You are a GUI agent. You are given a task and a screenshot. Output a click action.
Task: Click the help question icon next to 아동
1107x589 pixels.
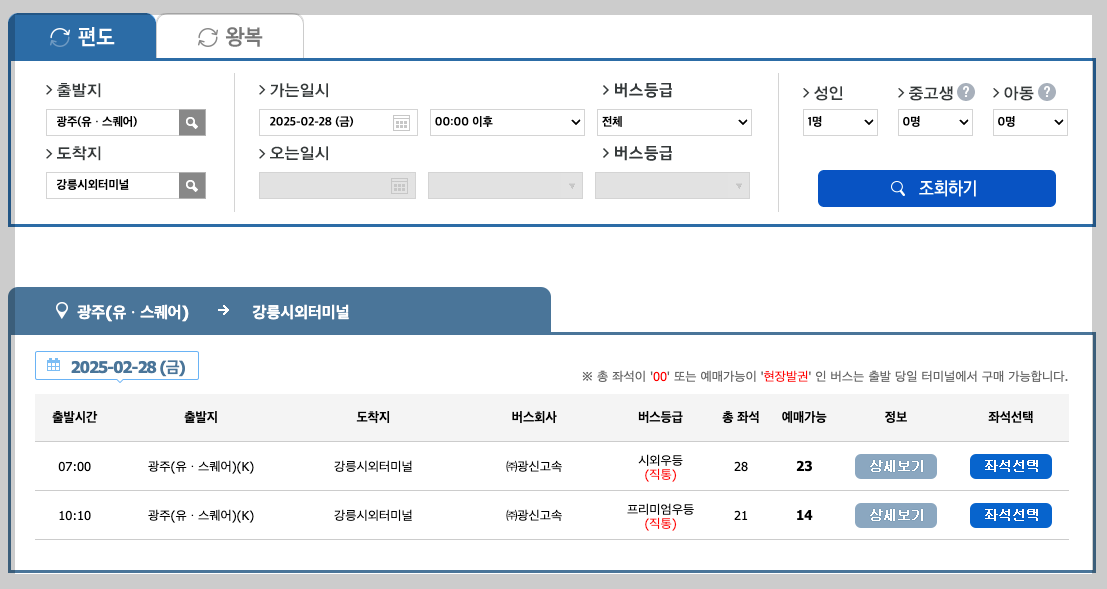tap(1049, 92)
